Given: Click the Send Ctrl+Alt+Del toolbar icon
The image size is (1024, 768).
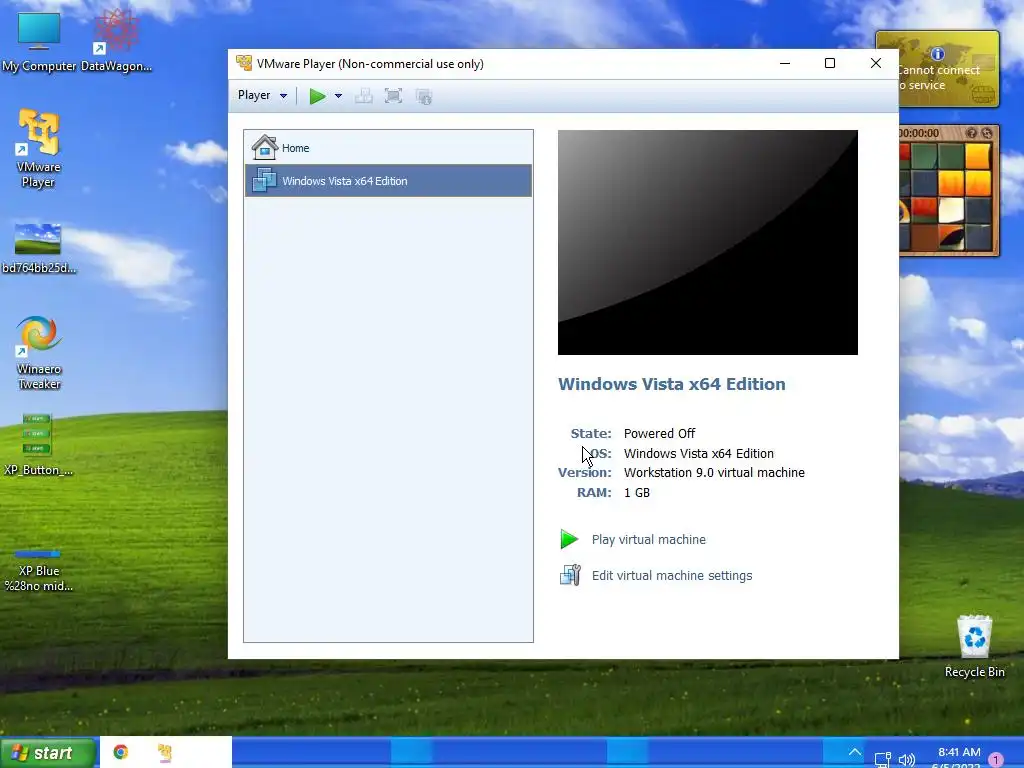Looking at the screenshot, I should 364,97.
